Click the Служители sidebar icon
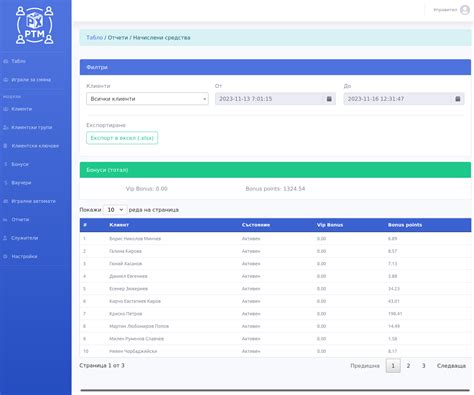The width and height of the screenshot is (474, 395). 6,238
